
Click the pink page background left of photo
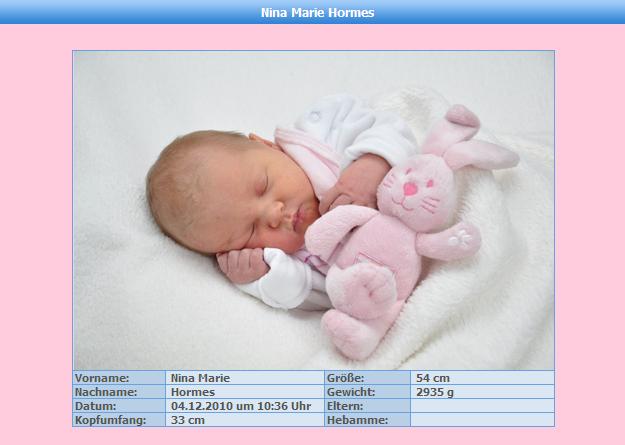coord(36,220)
